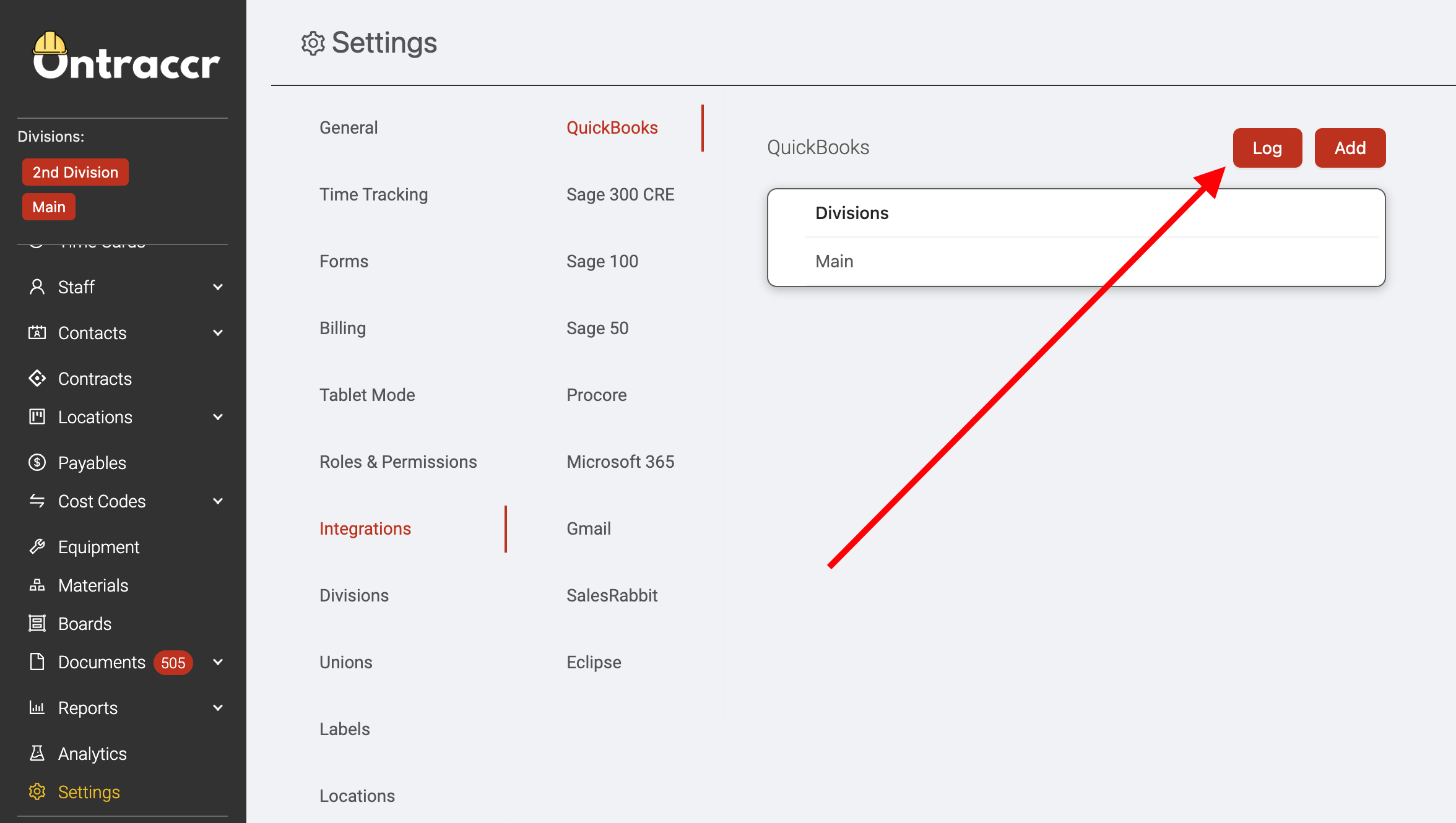Go to Boards in sidebar
This screenshot has width=1456, height=823.
click(x=85, y=623)
